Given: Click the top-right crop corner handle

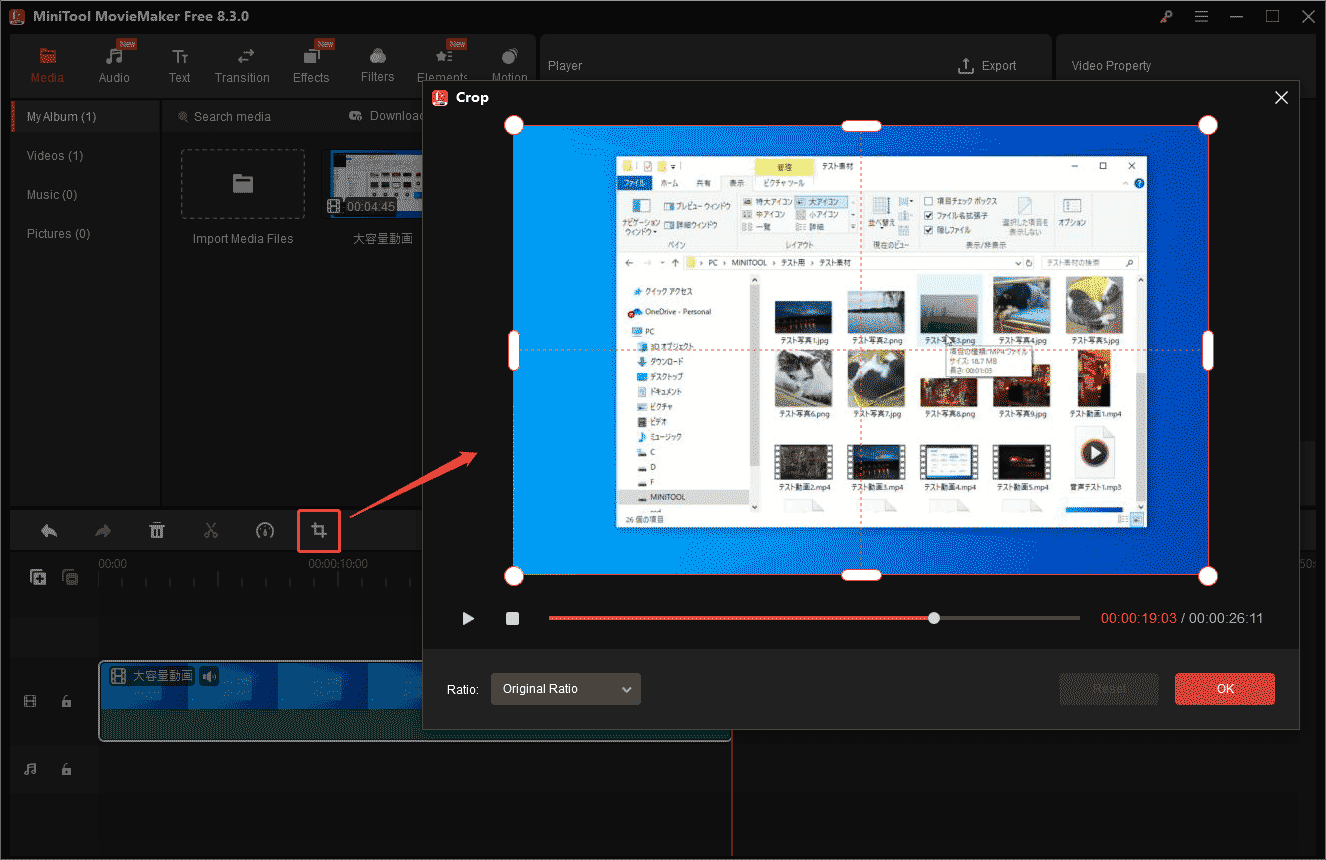Looking at the screenshot, I should 1208,125.
